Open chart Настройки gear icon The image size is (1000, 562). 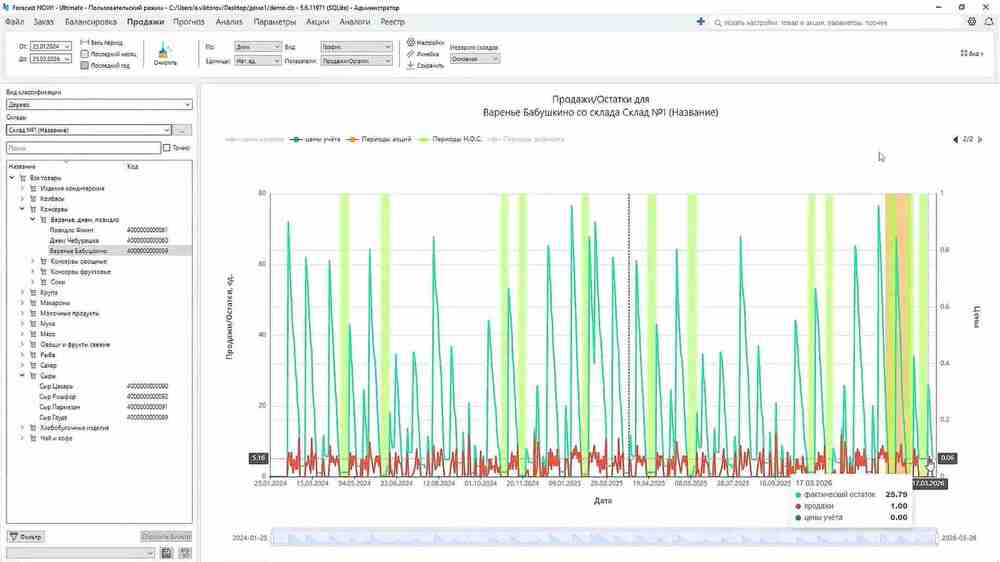click(x=411, y=42)
